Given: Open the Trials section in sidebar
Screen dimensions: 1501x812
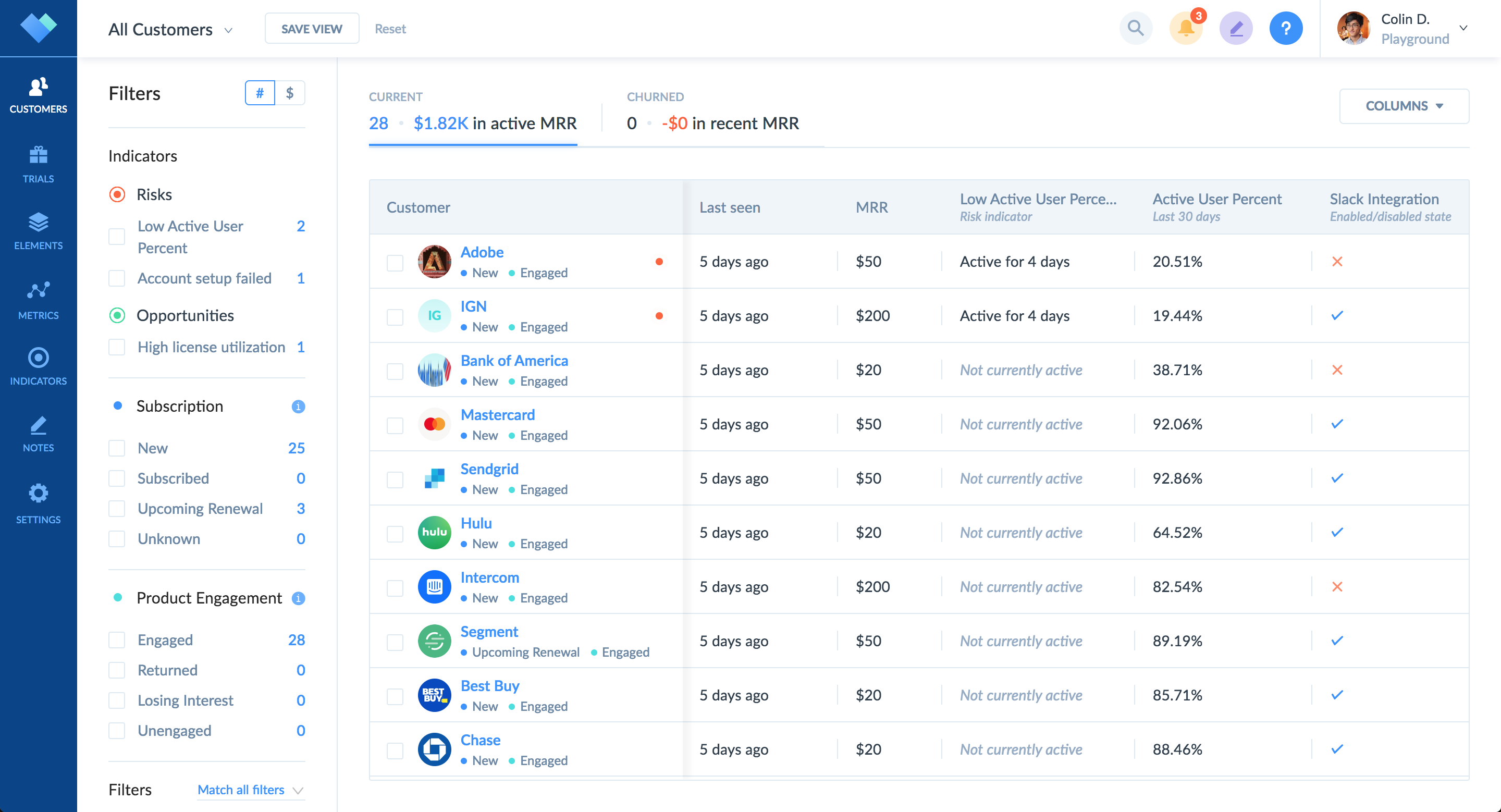Looking at the screenshot, I should 38,164.
